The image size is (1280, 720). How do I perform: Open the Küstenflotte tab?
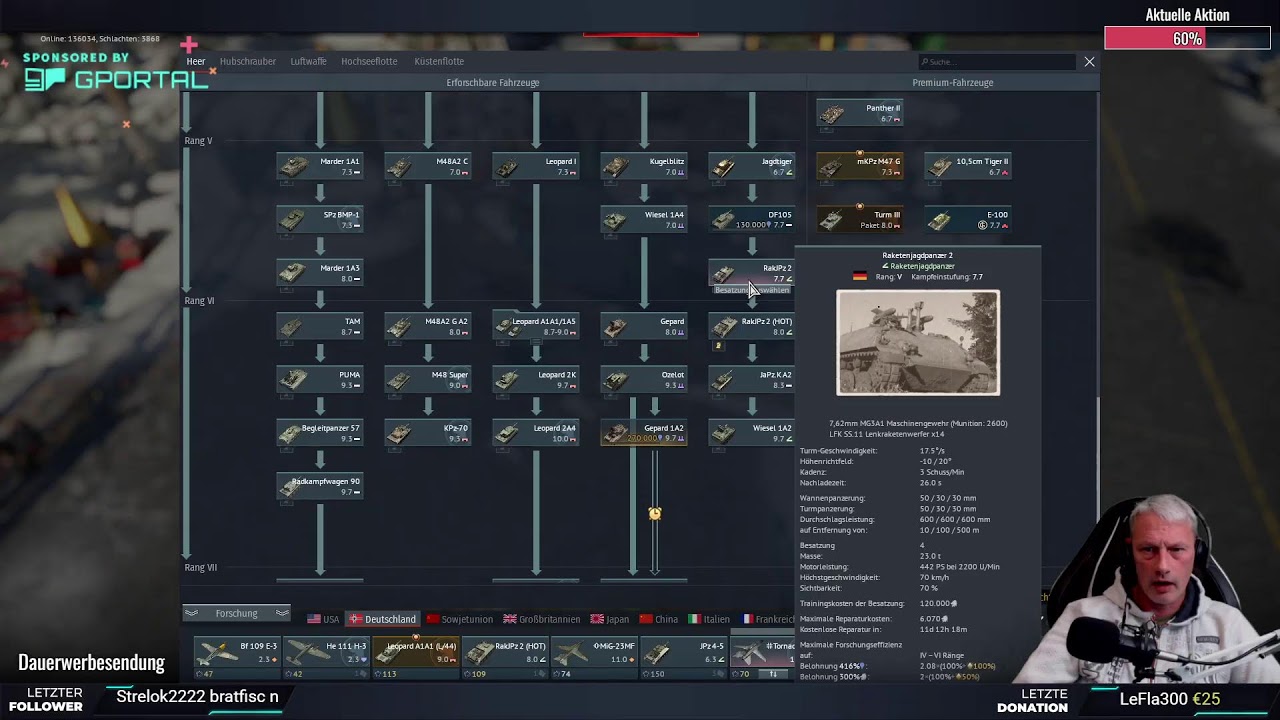coord(439,61)
